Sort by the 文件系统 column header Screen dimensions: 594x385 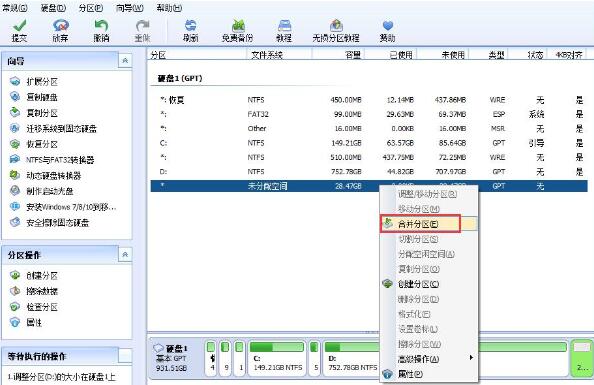(x=279, y=55)
